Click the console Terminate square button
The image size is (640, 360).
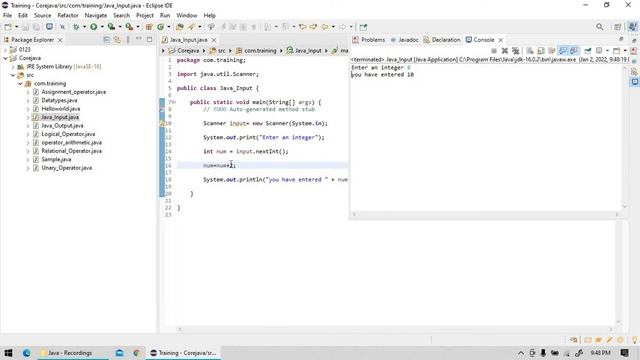click(x=494, y=51)
